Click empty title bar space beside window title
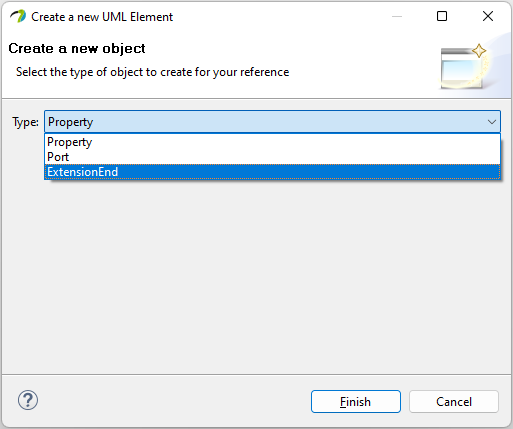The image size is (513, 429). coord(280,16)
